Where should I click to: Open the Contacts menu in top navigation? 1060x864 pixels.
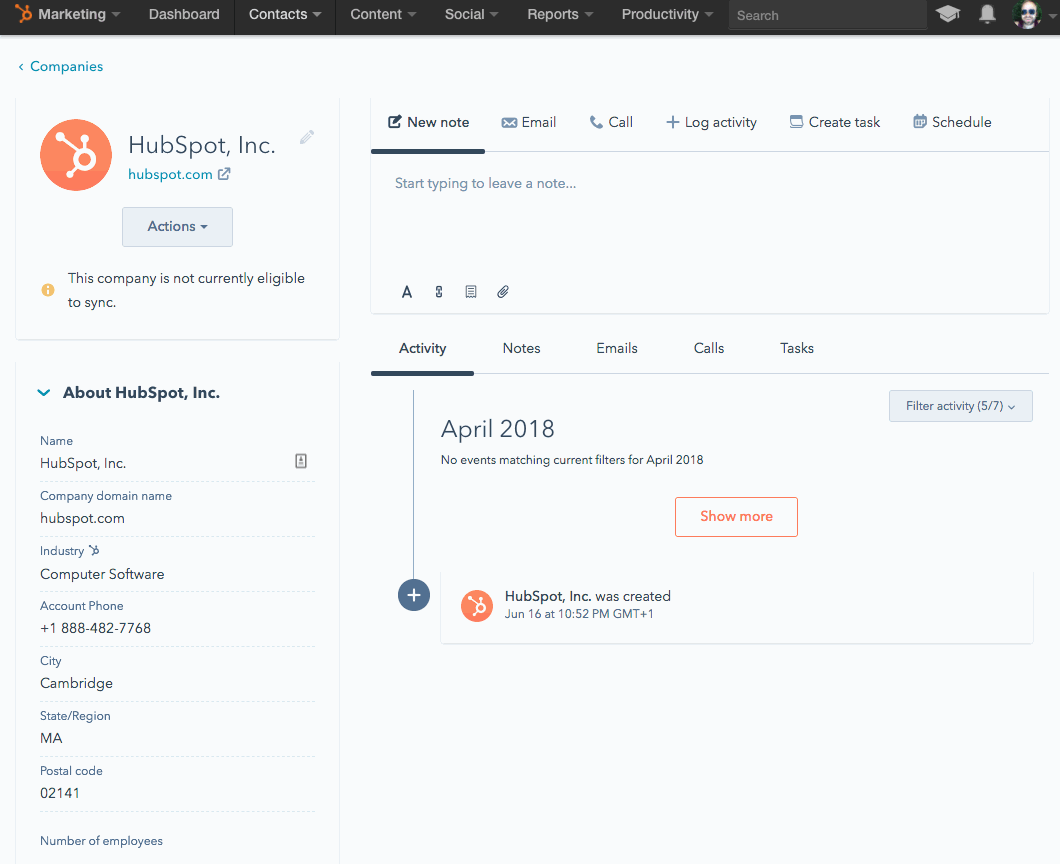click(x=285, y=15)
